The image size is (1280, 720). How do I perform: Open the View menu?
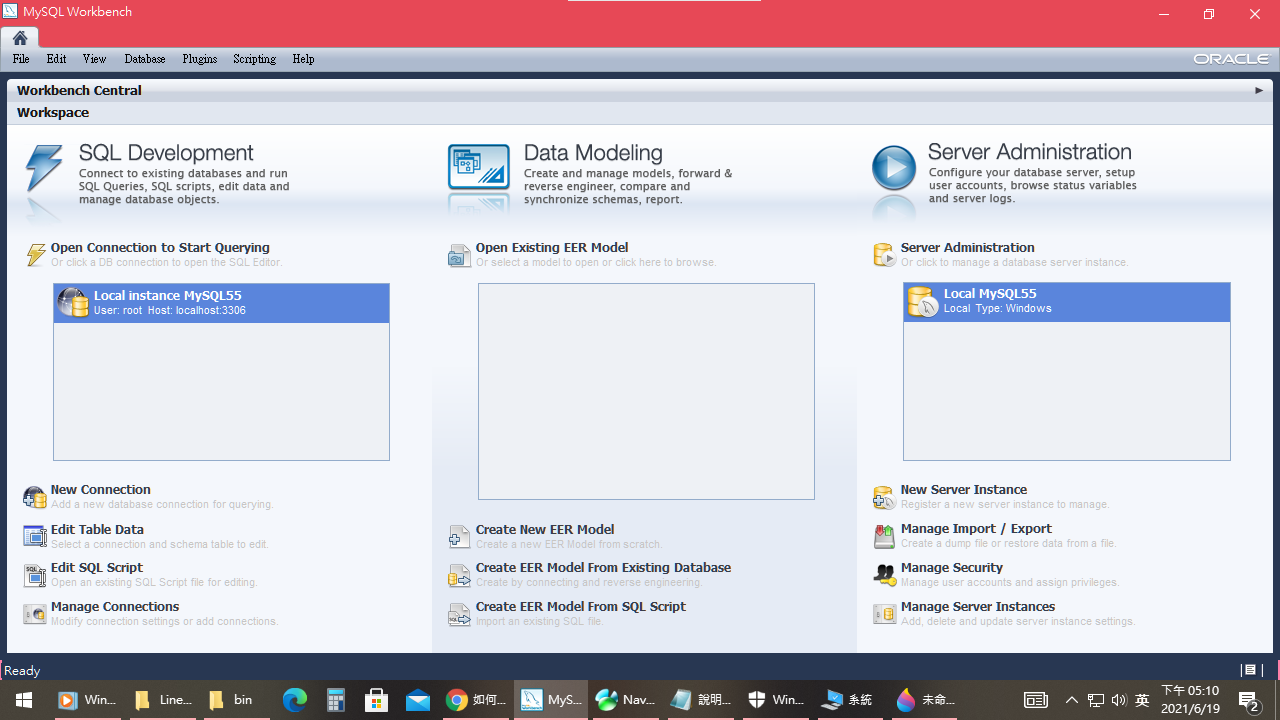pyautogui.click(x=94, y=59)
